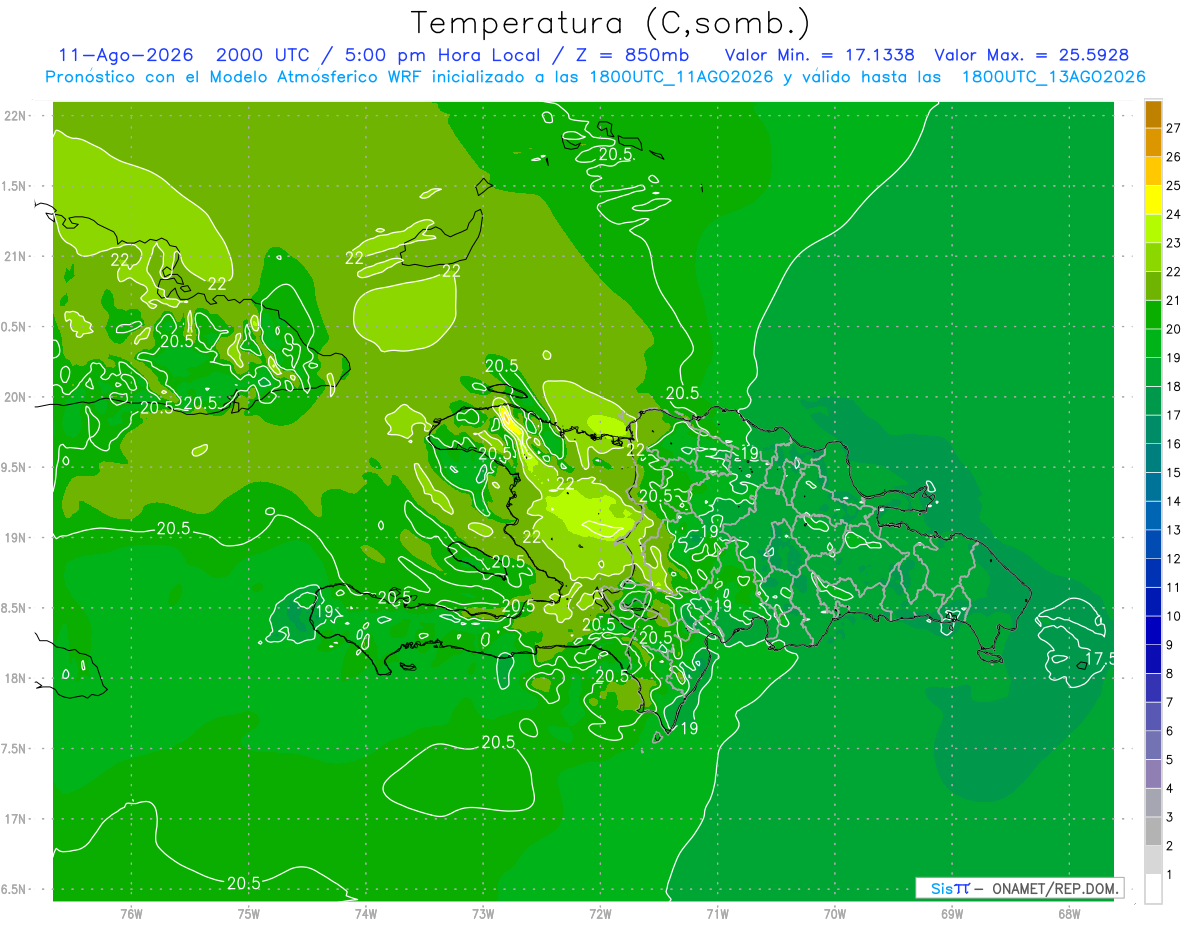This screenshot has width=1200, height=927.
Task: Click the "70W" longitude axis label
Action: click(834, 914)
